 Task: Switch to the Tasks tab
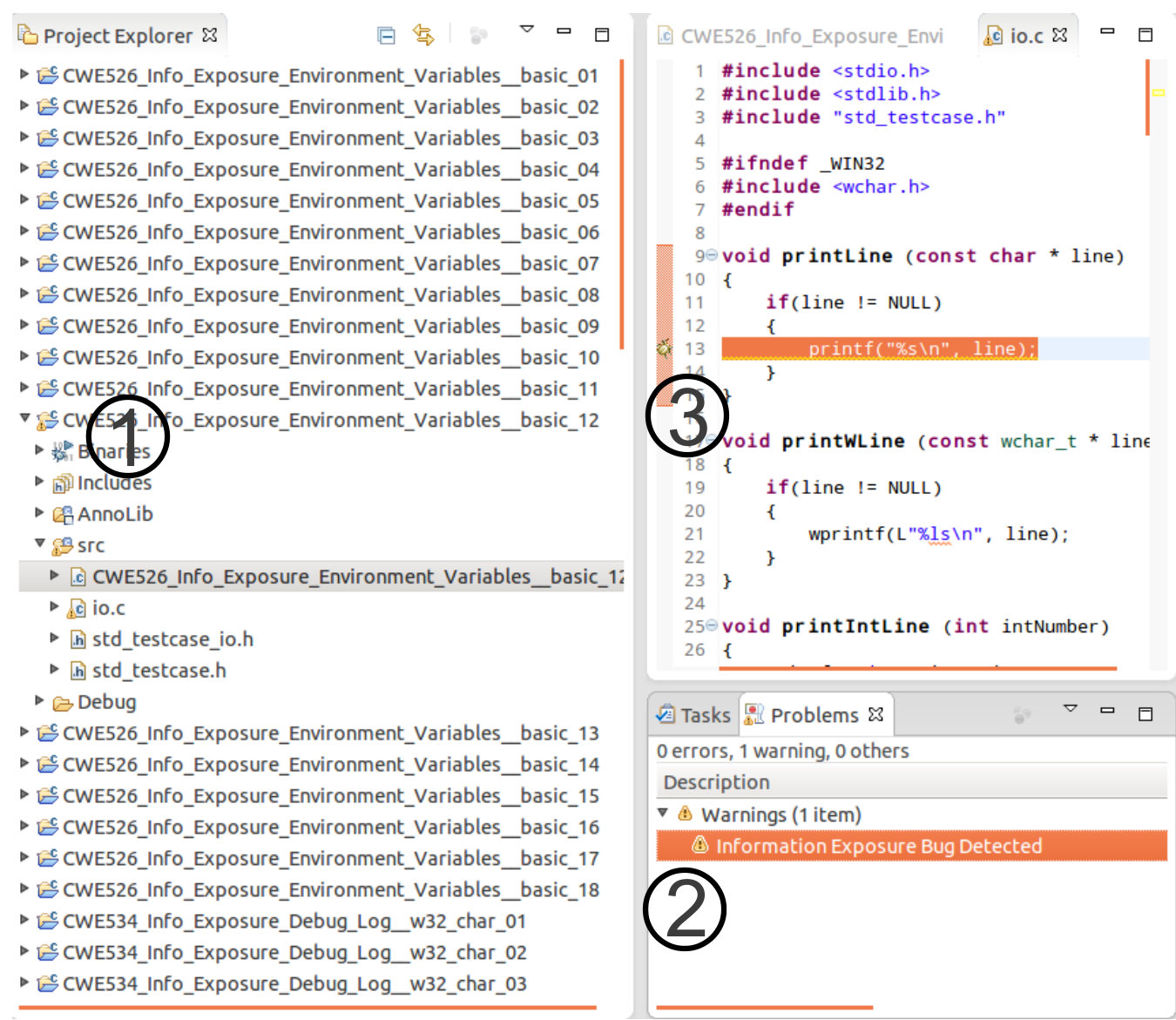pos(693,715)
